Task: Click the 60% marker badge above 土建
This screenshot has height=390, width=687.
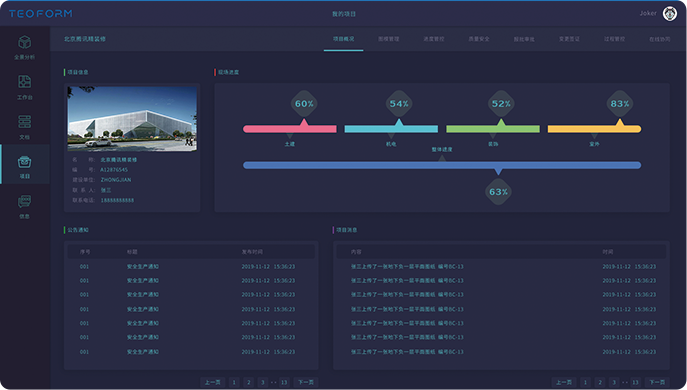Action: pos(304,104)
